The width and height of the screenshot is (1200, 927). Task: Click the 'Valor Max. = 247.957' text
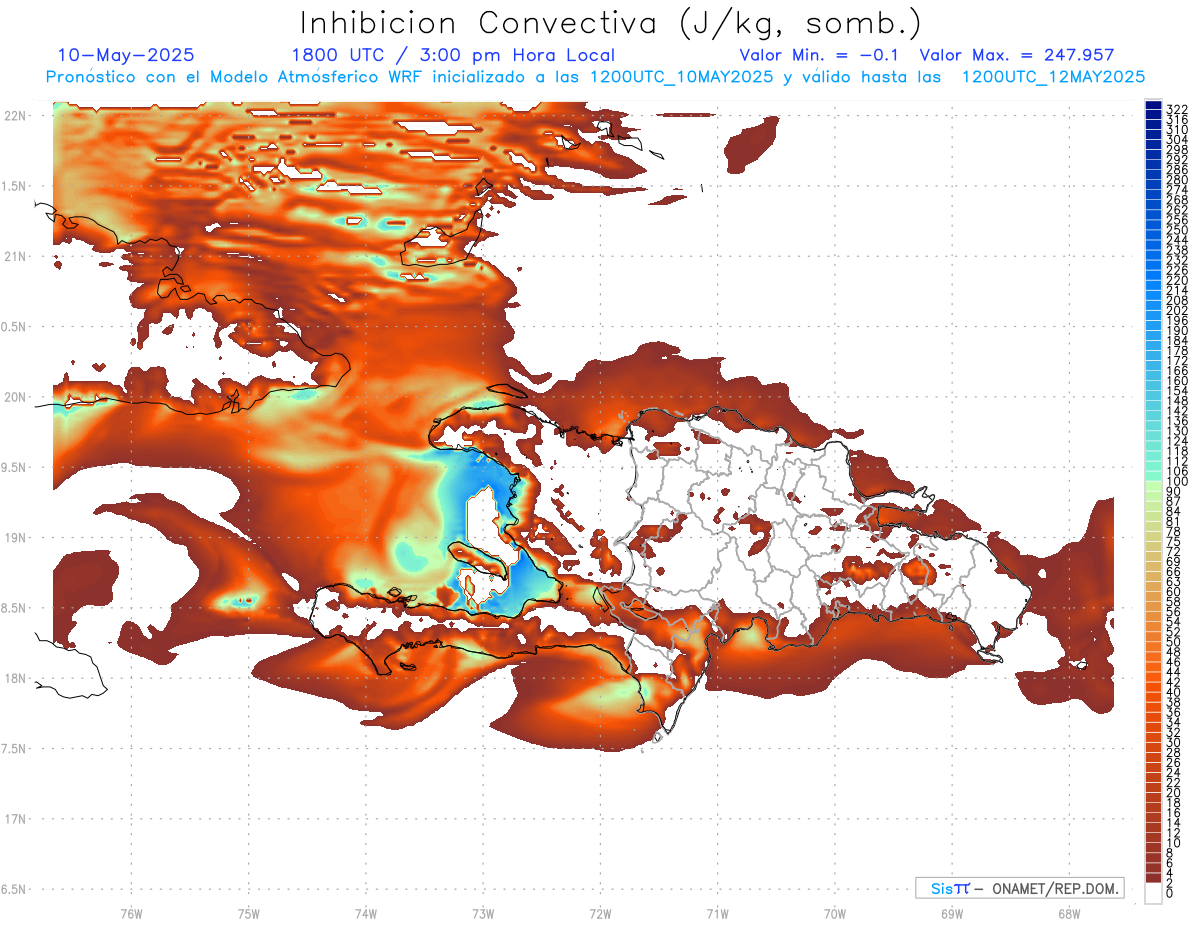point(1016,55)
